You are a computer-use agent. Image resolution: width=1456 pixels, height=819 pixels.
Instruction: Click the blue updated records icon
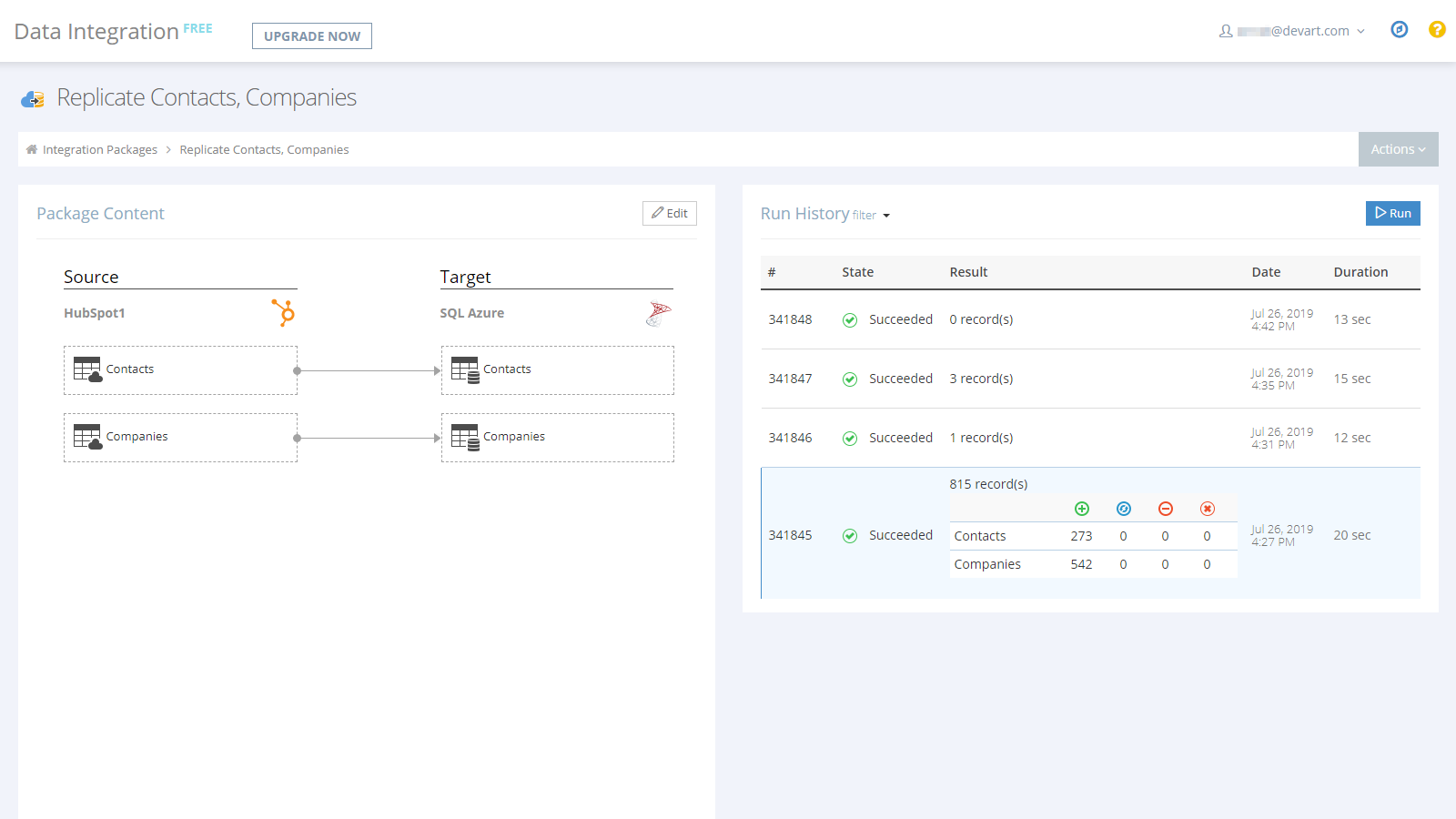[1124, 509]
